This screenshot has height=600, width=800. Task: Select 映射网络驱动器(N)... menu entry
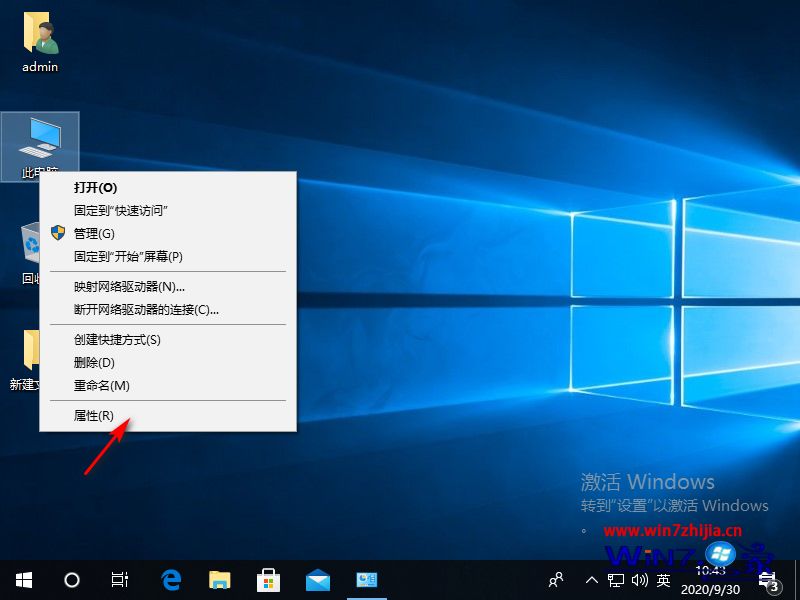pos(168,286)
